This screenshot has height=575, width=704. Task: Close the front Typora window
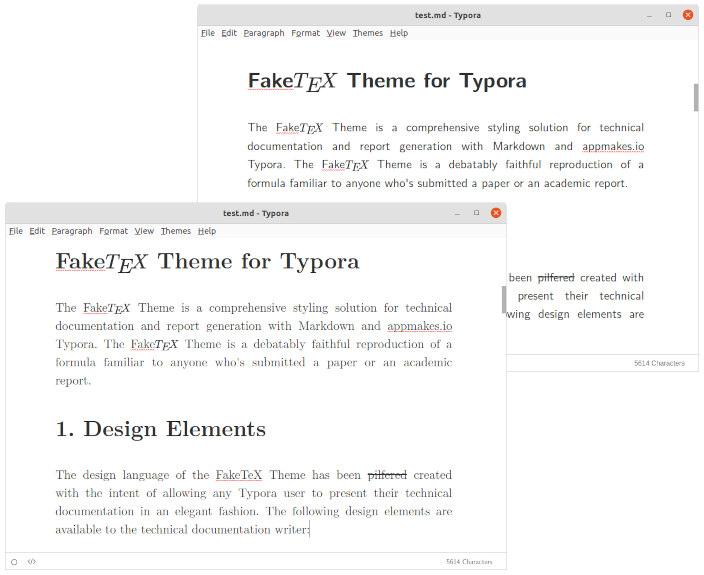(496, 213)
